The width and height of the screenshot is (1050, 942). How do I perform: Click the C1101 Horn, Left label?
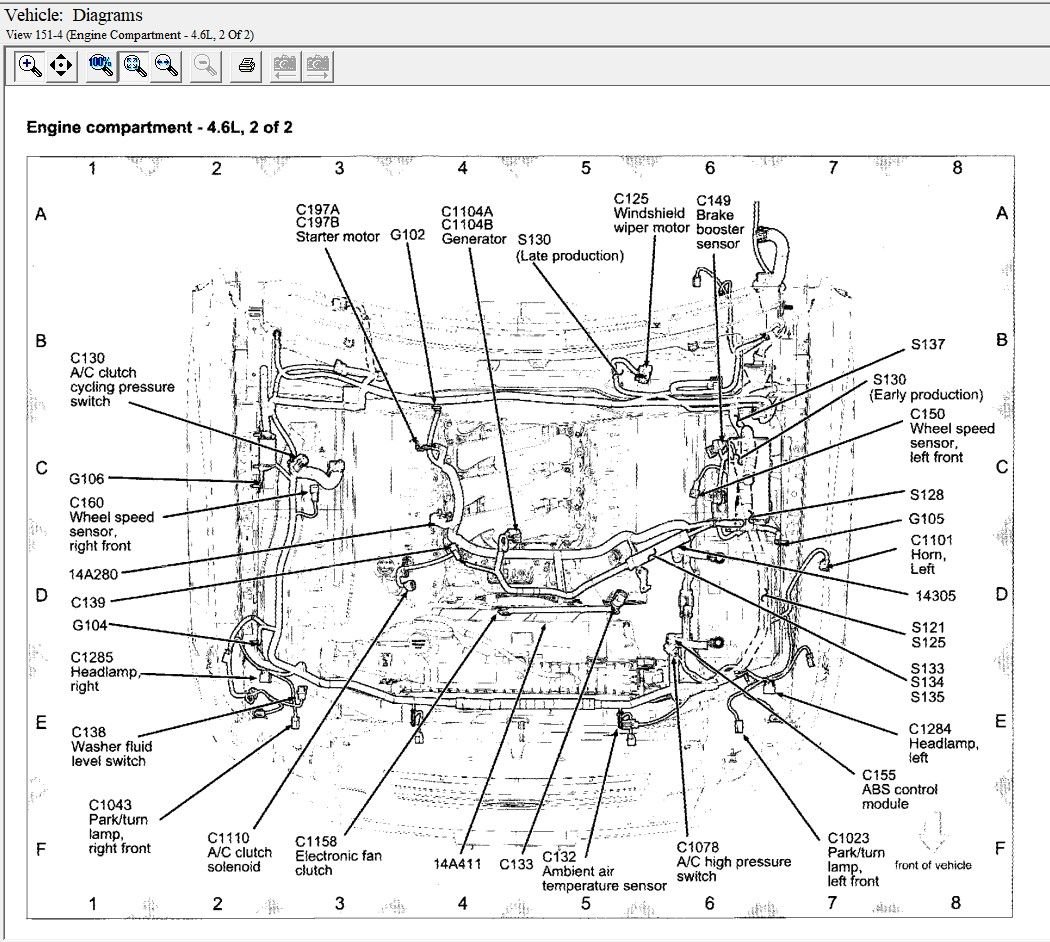[930, 554]
